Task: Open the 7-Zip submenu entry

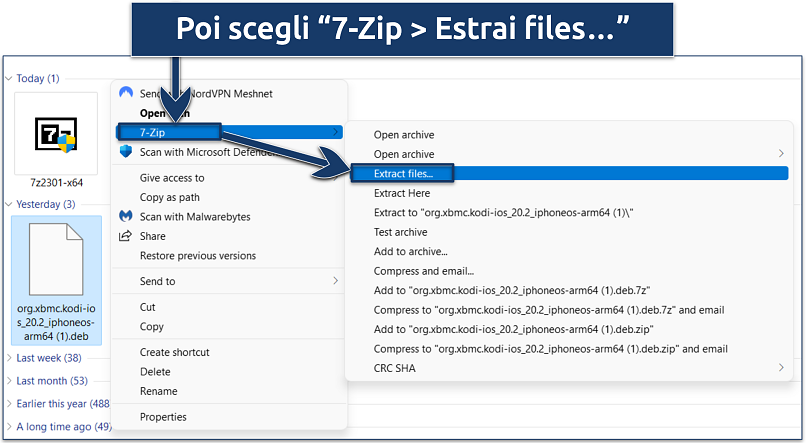Action: (x=230, y=132)
